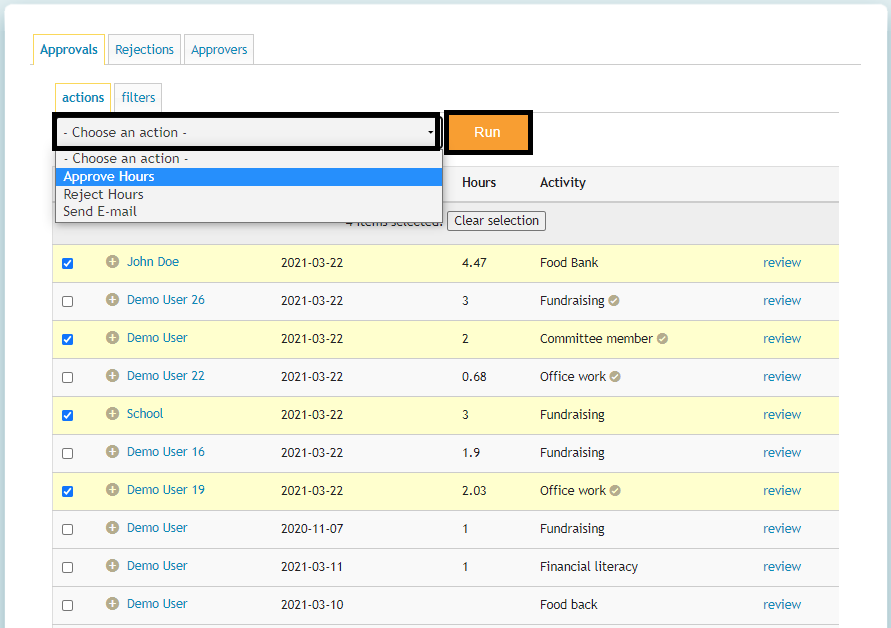Viewport: 891px width, 628px height.
Task: Select Approve Hours from action list
Action: (249, 177)
